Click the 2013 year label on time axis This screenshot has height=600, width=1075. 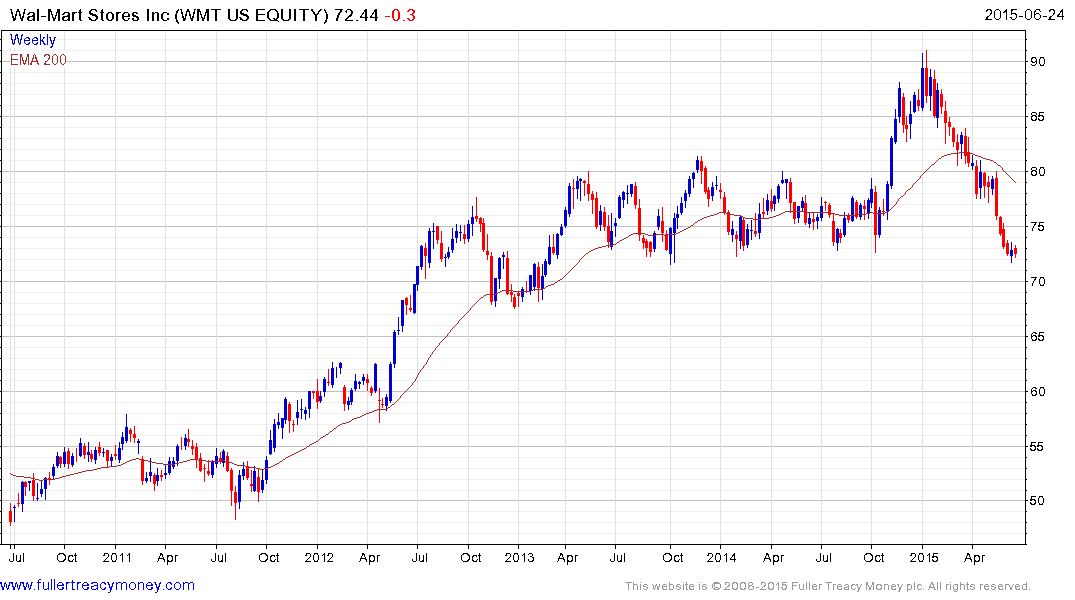click(519, 557)
